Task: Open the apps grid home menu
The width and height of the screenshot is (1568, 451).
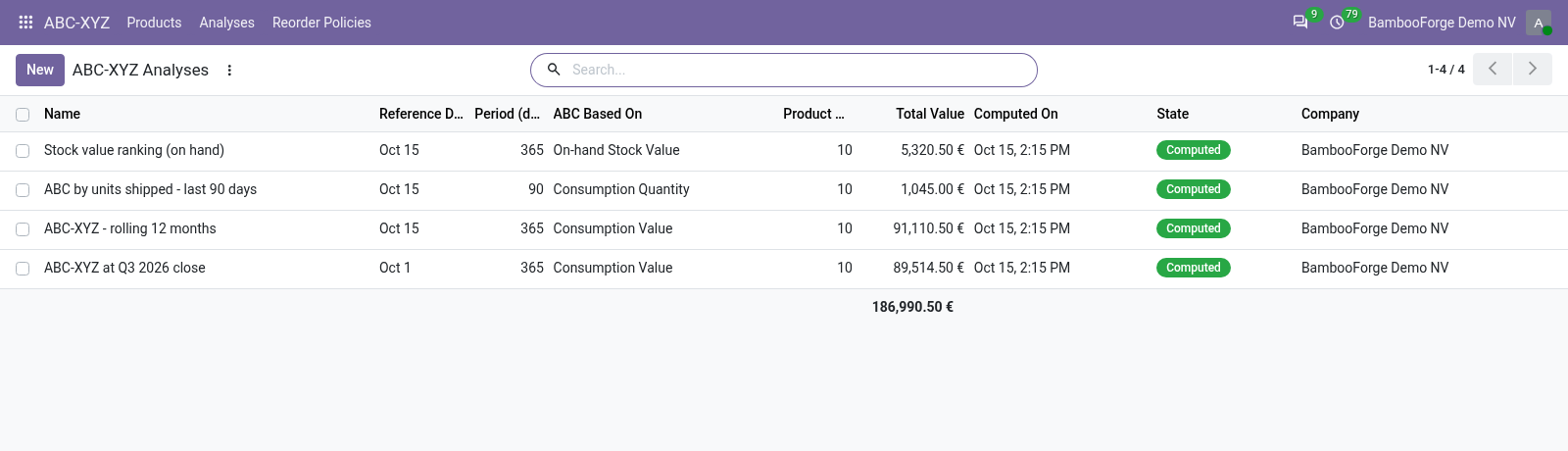Action: tap(25, 22)
